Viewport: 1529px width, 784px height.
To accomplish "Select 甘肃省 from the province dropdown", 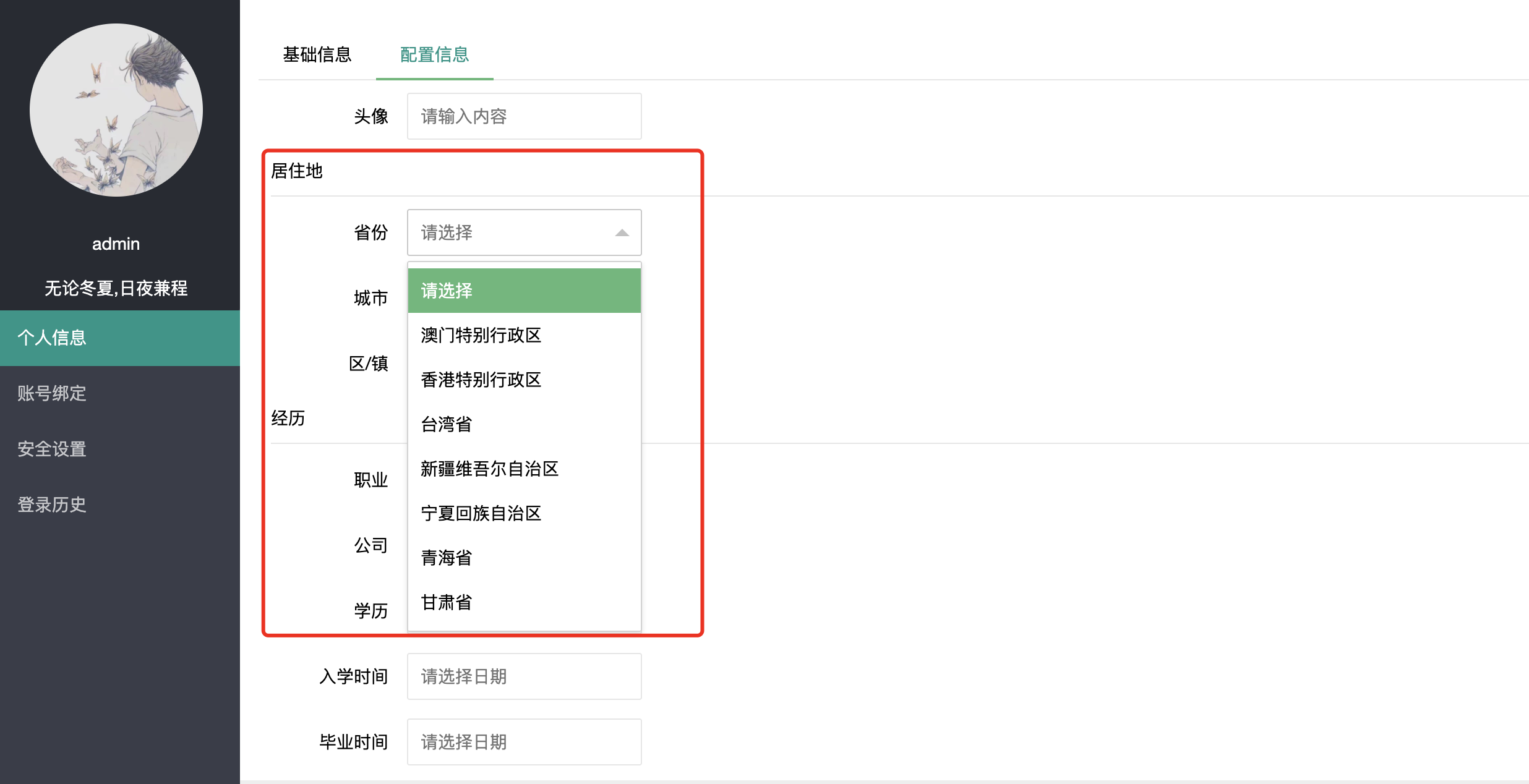I will [x=445, y=602].
